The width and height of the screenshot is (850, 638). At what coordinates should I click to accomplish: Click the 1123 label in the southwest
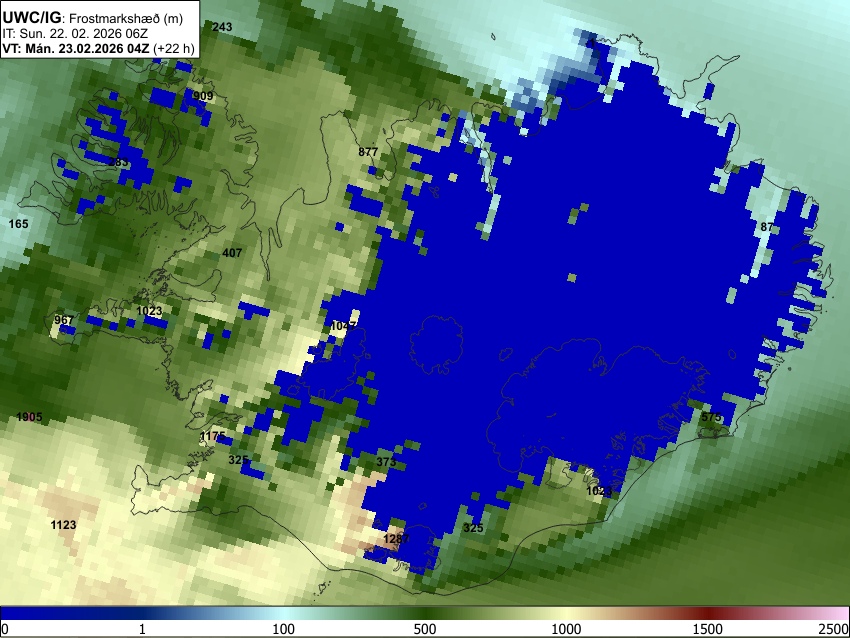coord(63,525)
